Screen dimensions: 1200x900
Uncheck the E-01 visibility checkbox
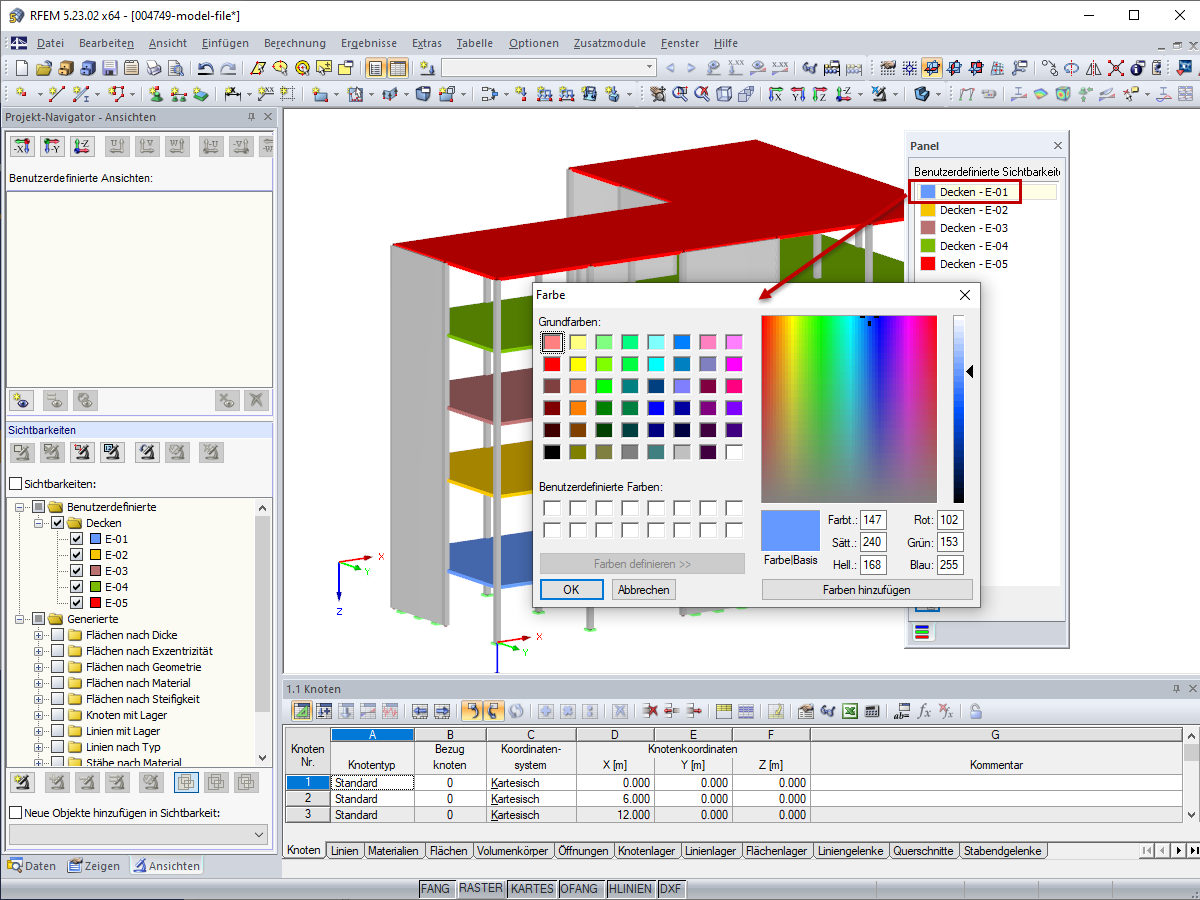pos(76,539)
